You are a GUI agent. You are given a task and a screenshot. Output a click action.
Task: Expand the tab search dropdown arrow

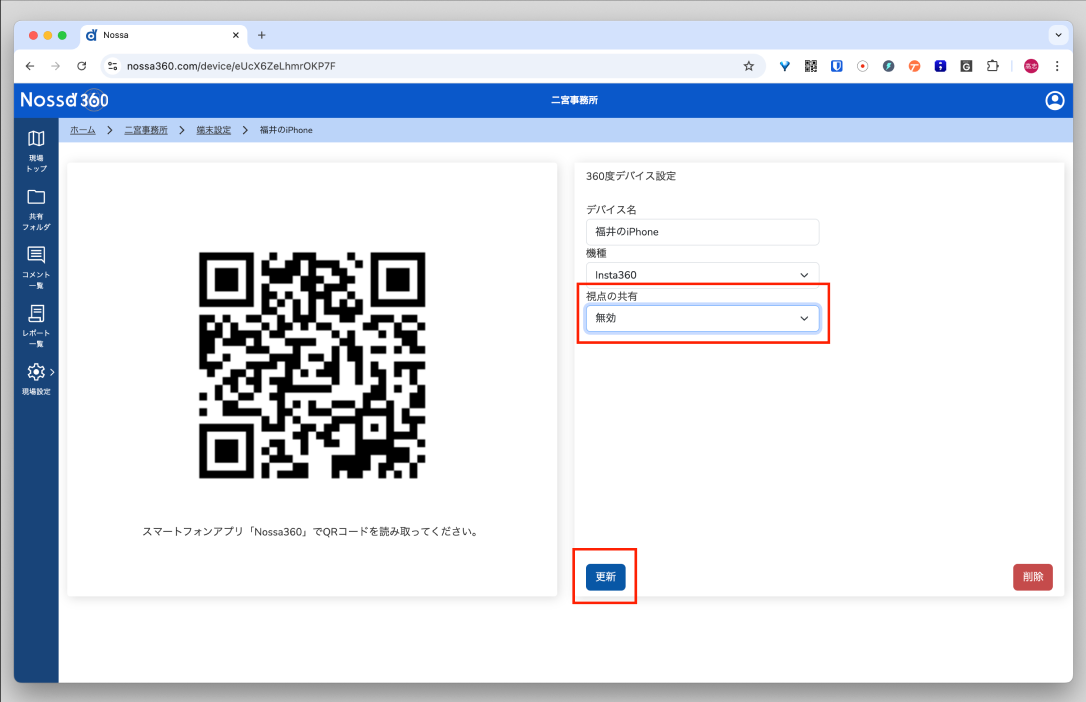click(1058, 35)
